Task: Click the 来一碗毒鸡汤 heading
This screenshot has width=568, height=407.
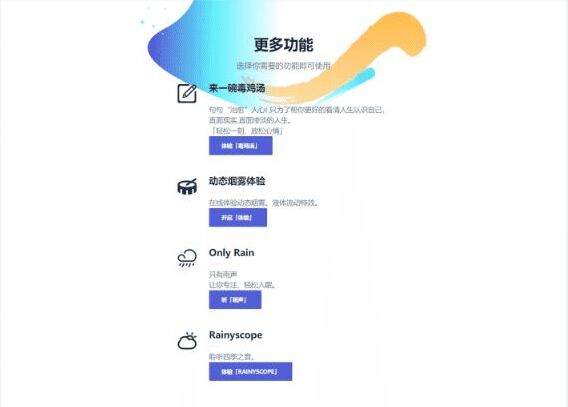Action: click(x=237, y=88)
